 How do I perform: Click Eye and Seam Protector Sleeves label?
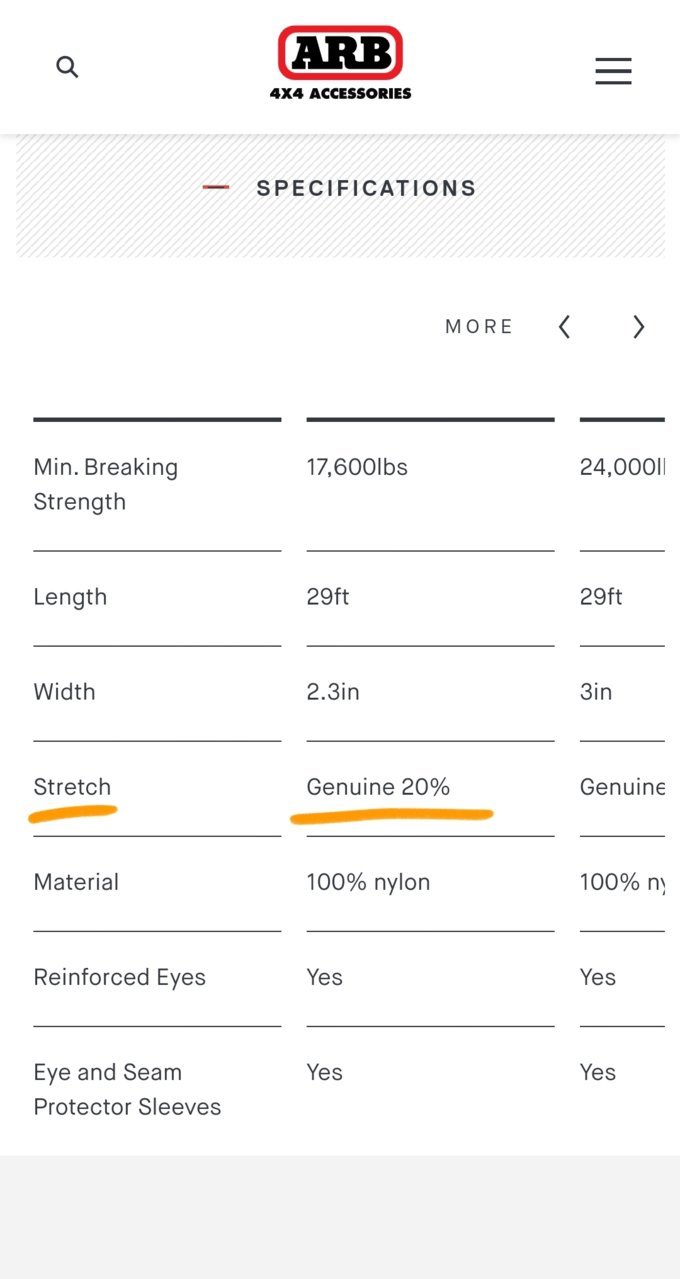pyautogui.click(x=127, y=1089)
